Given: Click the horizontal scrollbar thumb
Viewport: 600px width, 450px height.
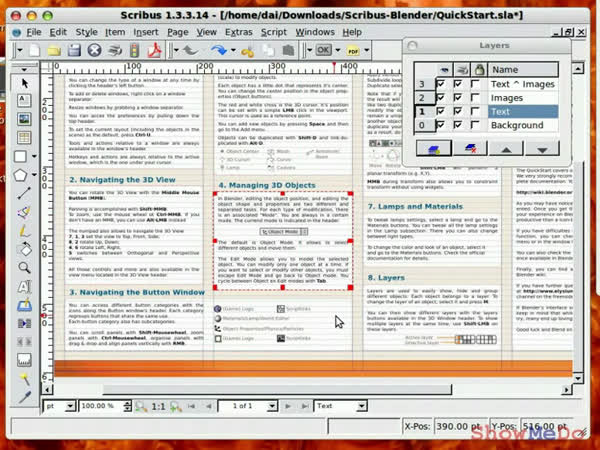Looking at the screenshot, I should 277,390.
